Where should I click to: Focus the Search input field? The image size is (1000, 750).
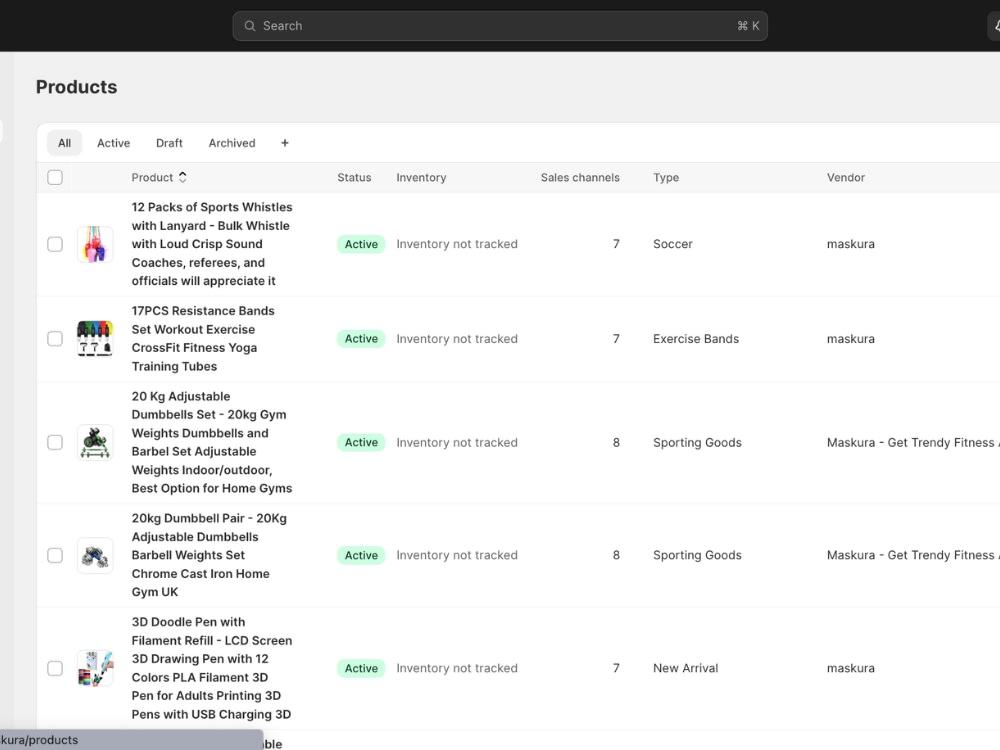500,26
